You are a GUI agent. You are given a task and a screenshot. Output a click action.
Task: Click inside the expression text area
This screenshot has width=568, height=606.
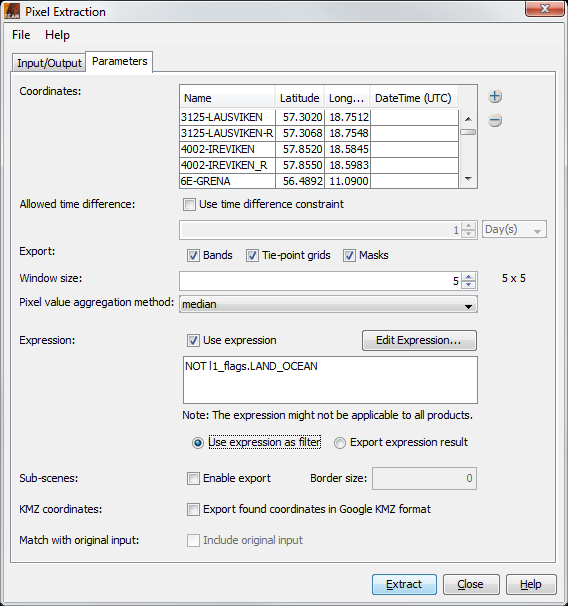330,380
